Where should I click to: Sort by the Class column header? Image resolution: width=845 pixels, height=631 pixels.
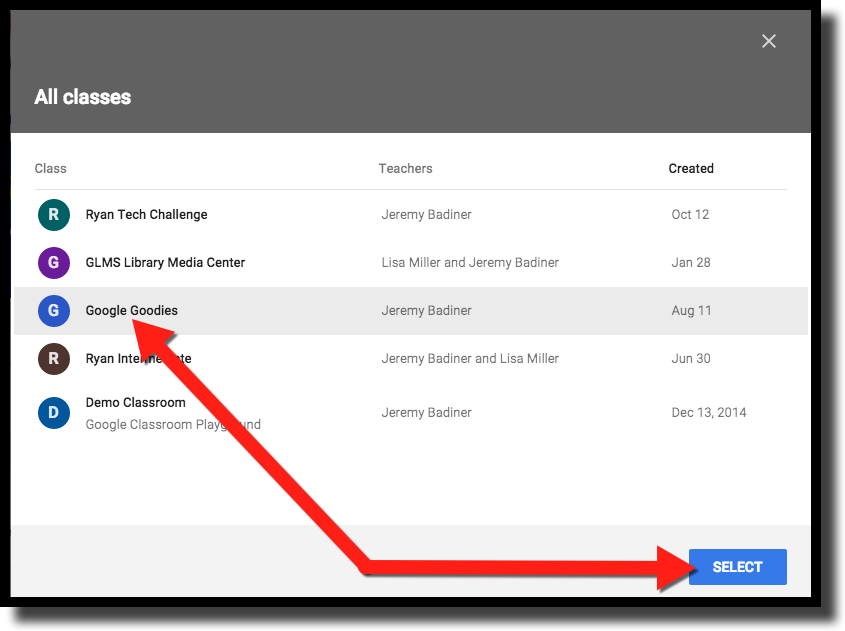point(51,169)
